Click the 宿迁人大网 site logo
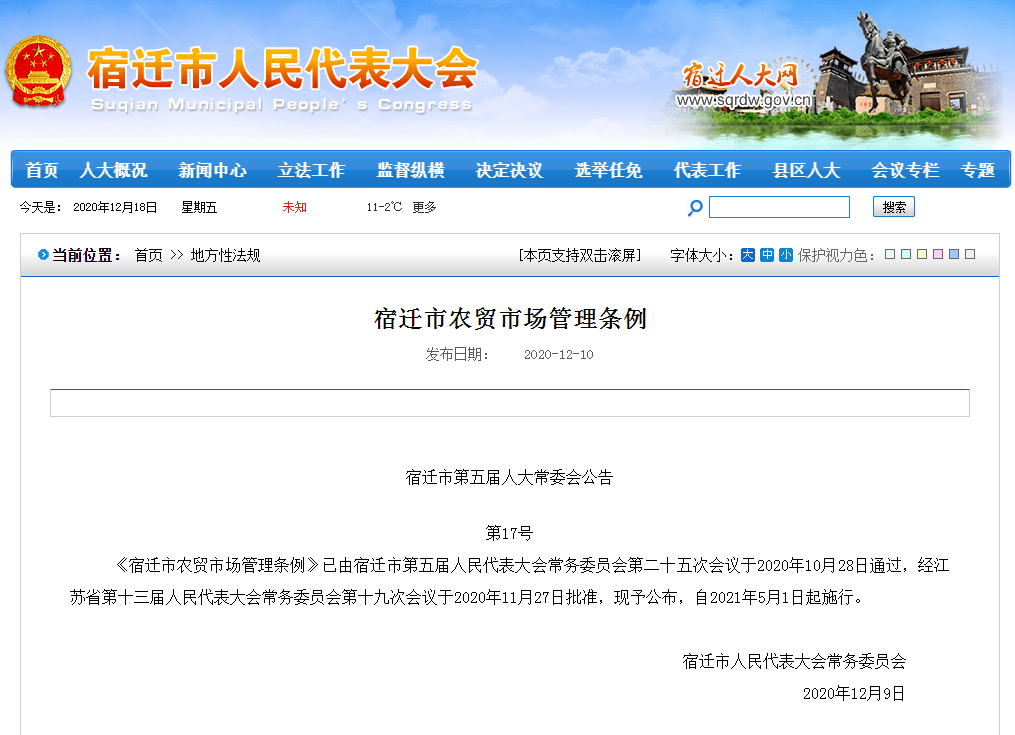The height and width of the screenshot is (735, 1015). [740, 77]
